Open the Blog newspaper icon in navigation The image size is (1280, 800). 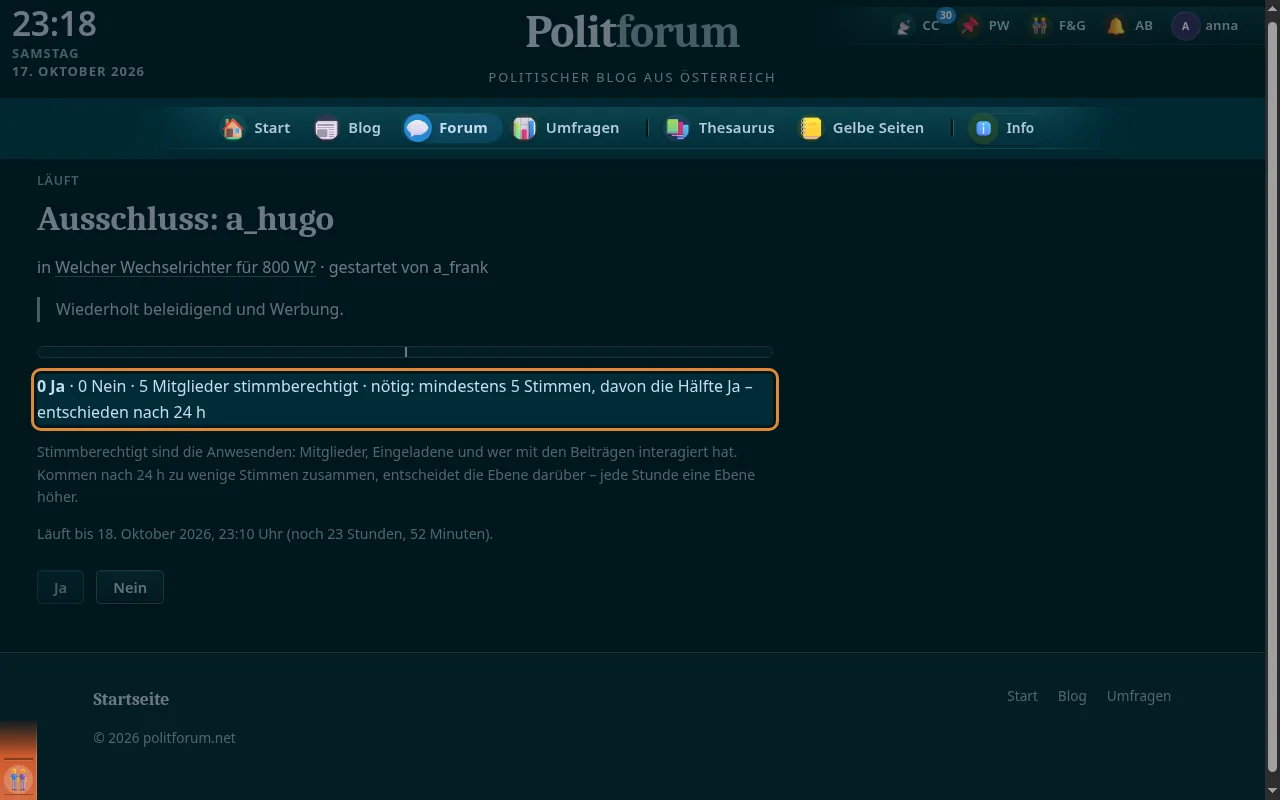(327, 128)
